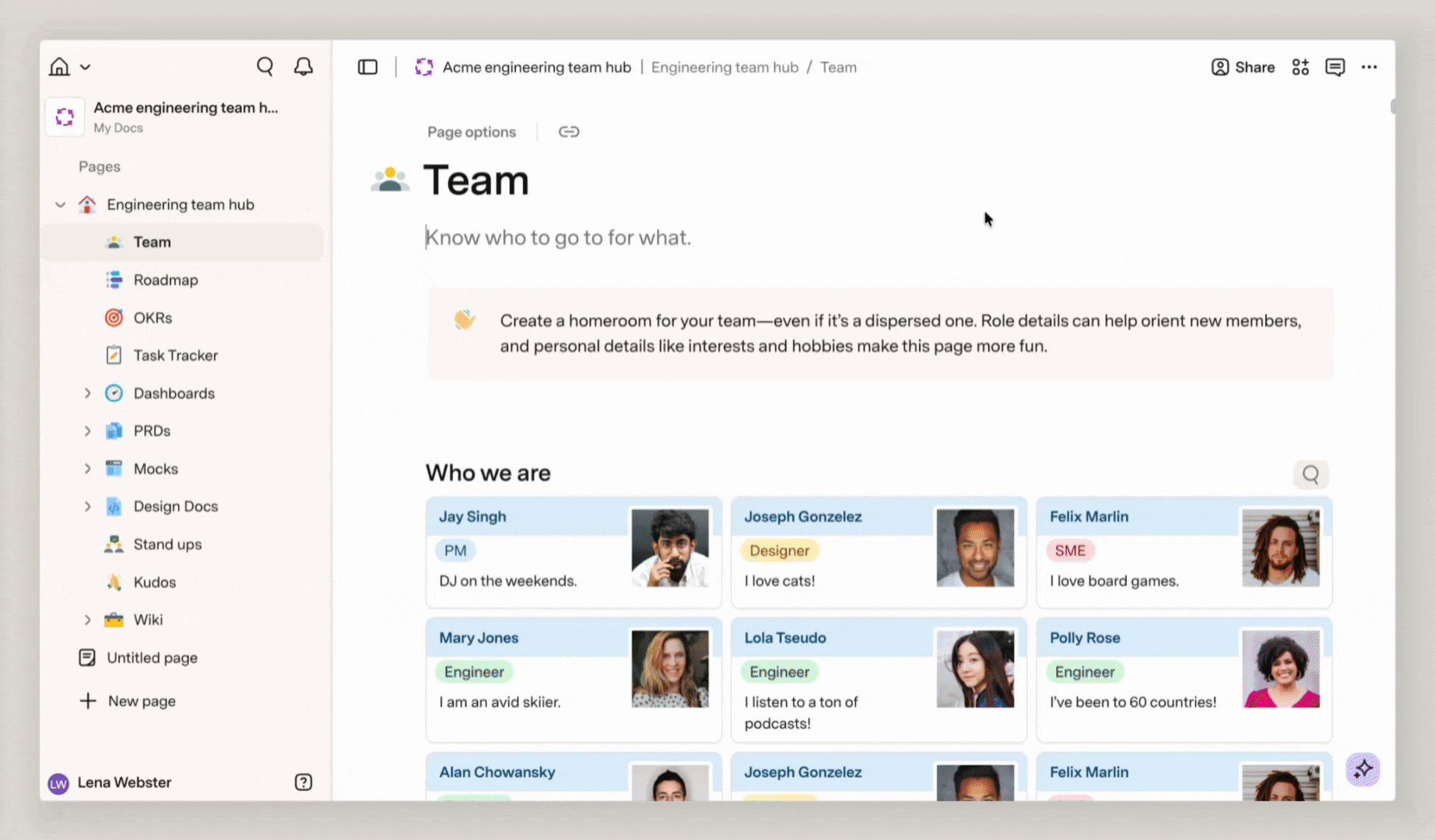Open Polly Rose card name

coord(1085,638)
